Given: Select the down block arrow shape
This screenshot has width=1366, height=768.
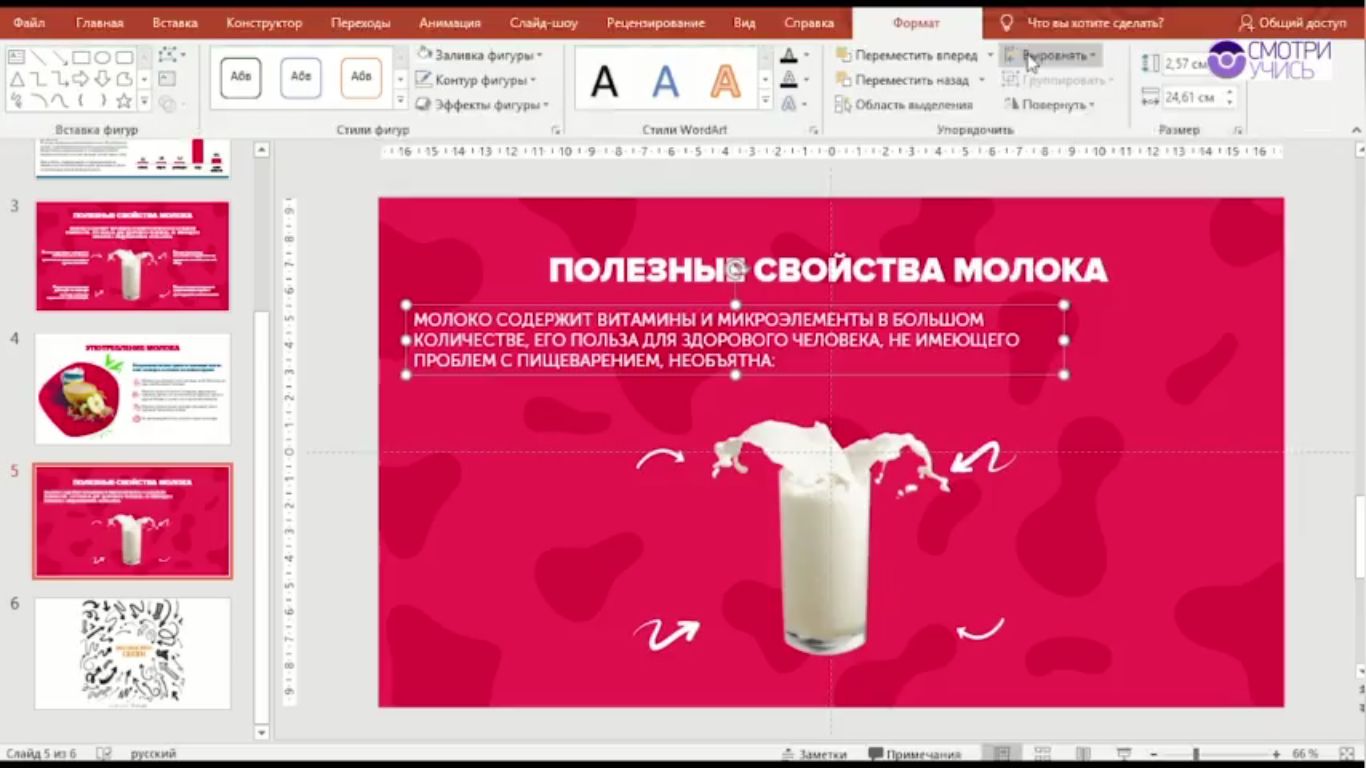Looking at the screenshot, I should 102,79.
